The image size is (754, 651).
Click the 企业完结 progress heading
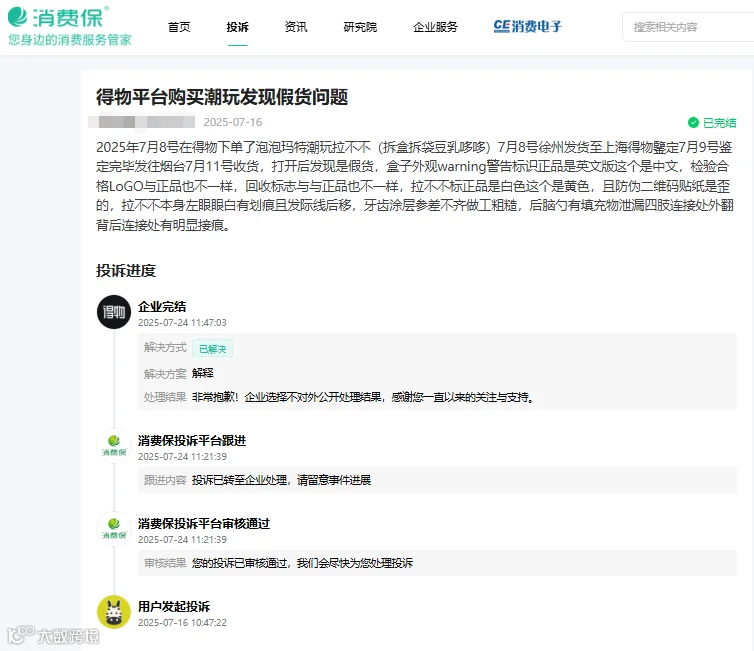point(162,307)
